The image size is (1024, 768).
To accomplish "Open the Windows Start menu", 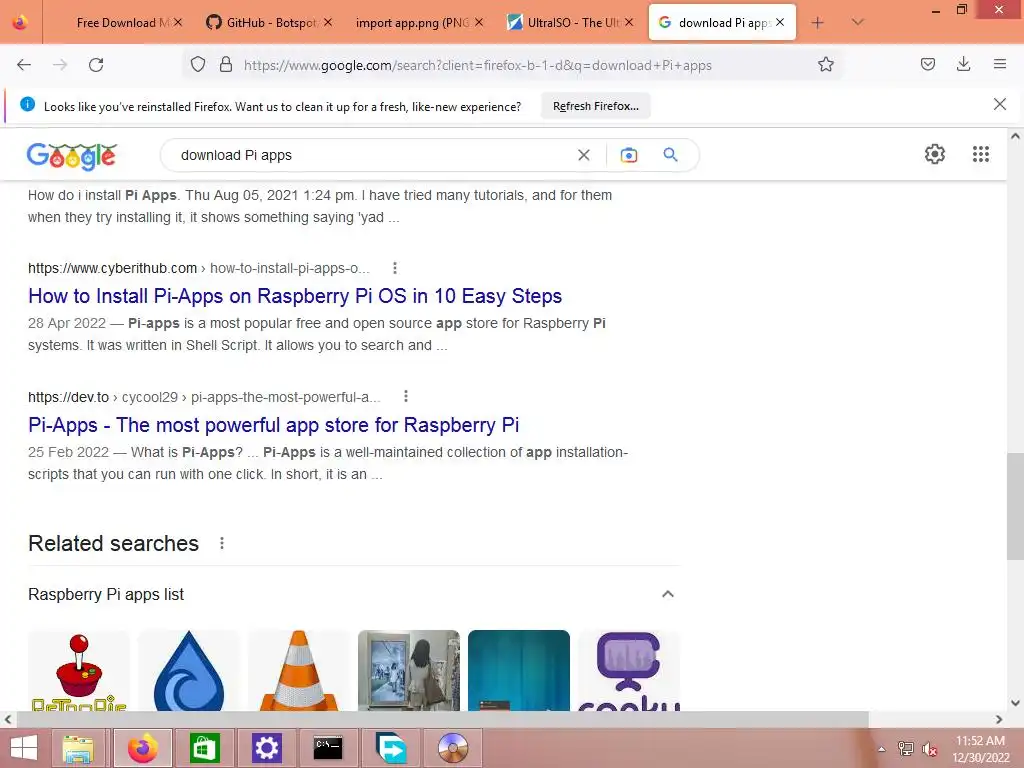I will pos(24,748).
